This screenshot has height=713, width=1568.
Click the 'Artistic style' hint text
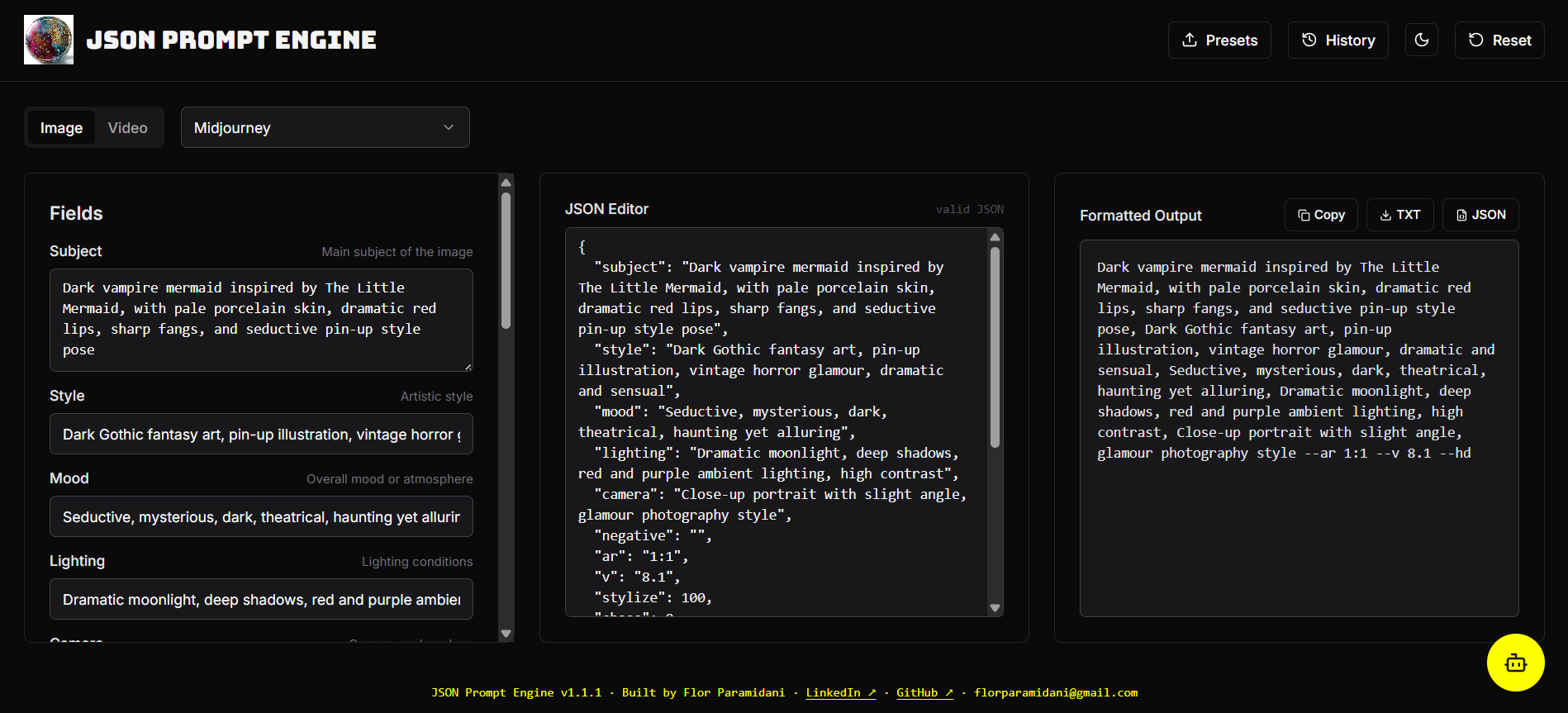coord(436,396)
